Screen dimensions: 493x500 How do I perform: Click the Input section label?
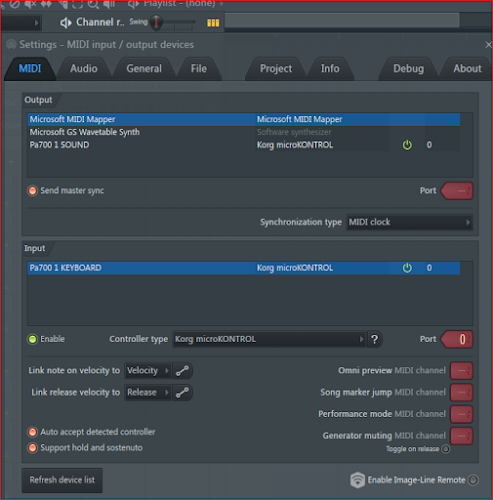point(34,248)
